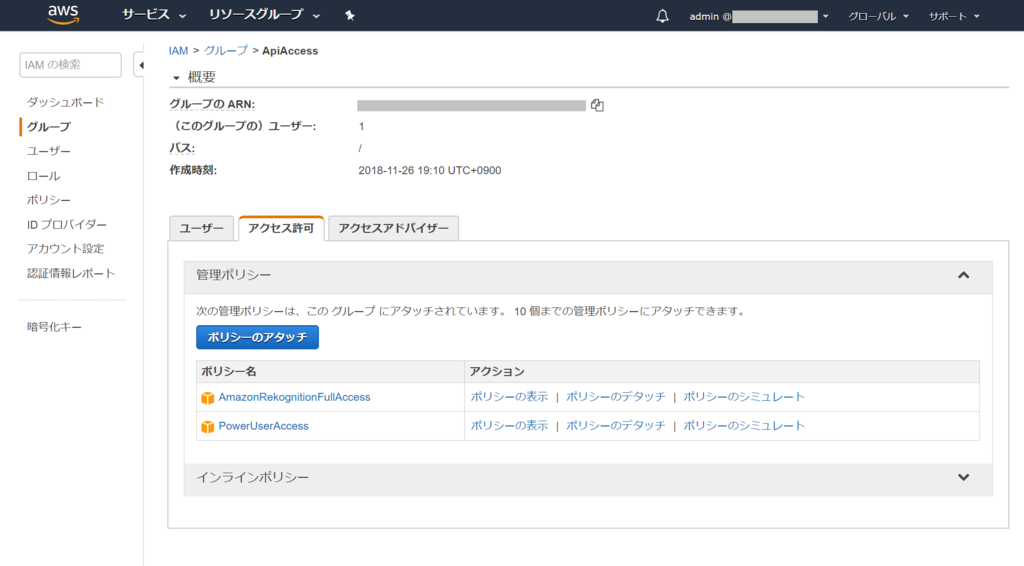The image size is (1024, 566).
Task: Open the リソースグループ dropdown menu
Action: click(264, 15)
